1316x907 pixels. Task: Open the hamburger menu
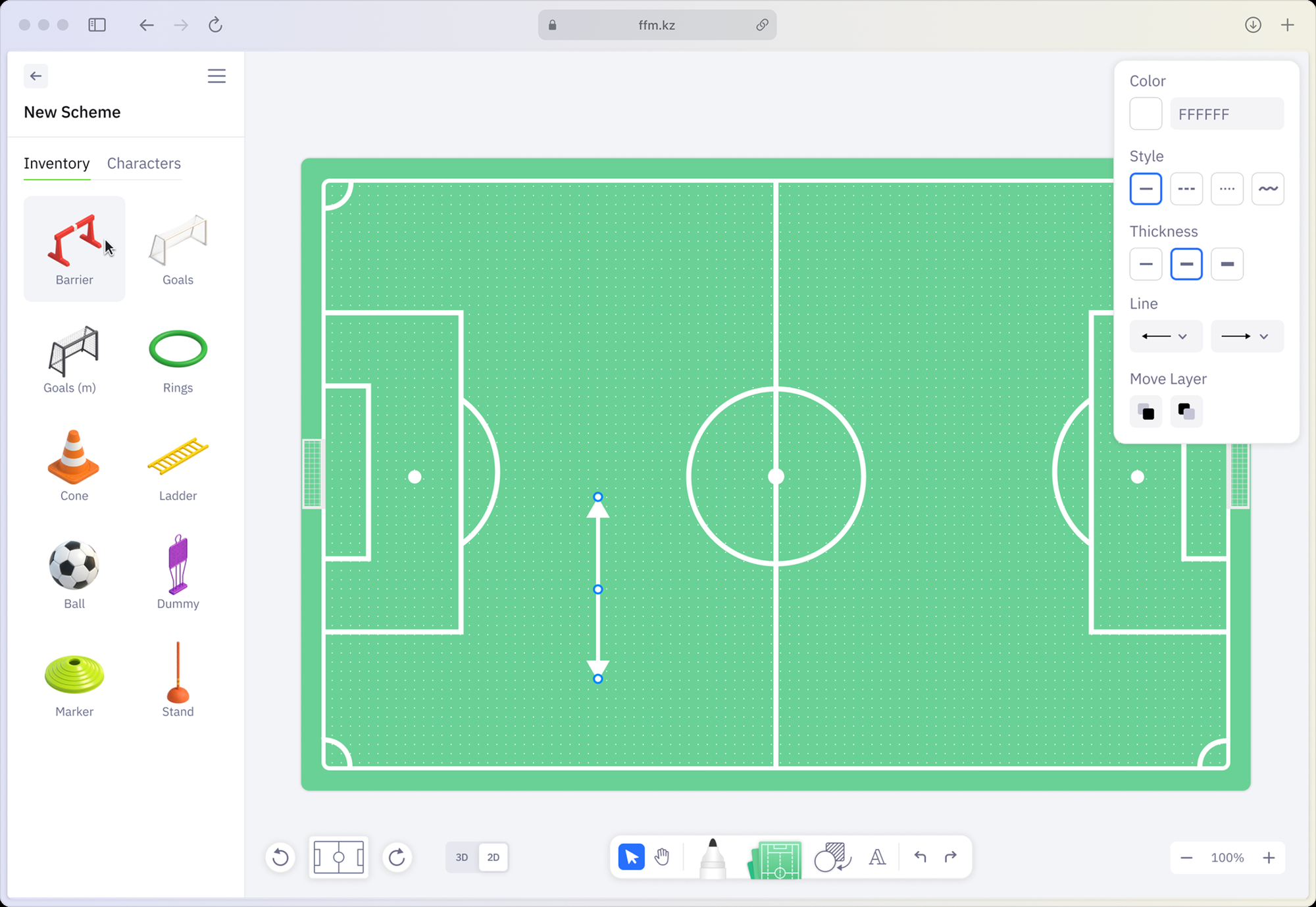[216, 76]
